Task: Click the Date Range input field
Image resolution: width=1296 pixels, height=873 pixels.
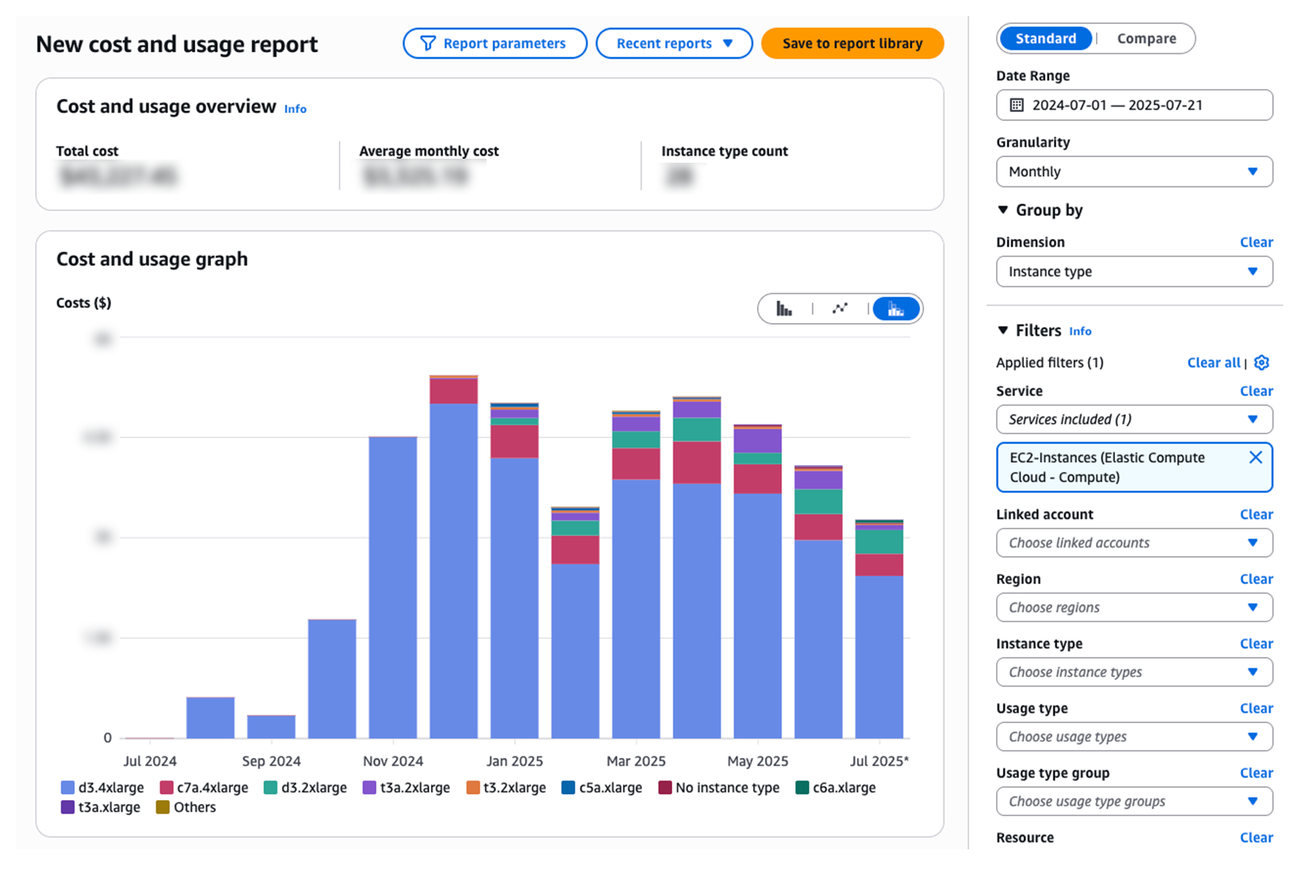Action: (x=1135, y=105)
